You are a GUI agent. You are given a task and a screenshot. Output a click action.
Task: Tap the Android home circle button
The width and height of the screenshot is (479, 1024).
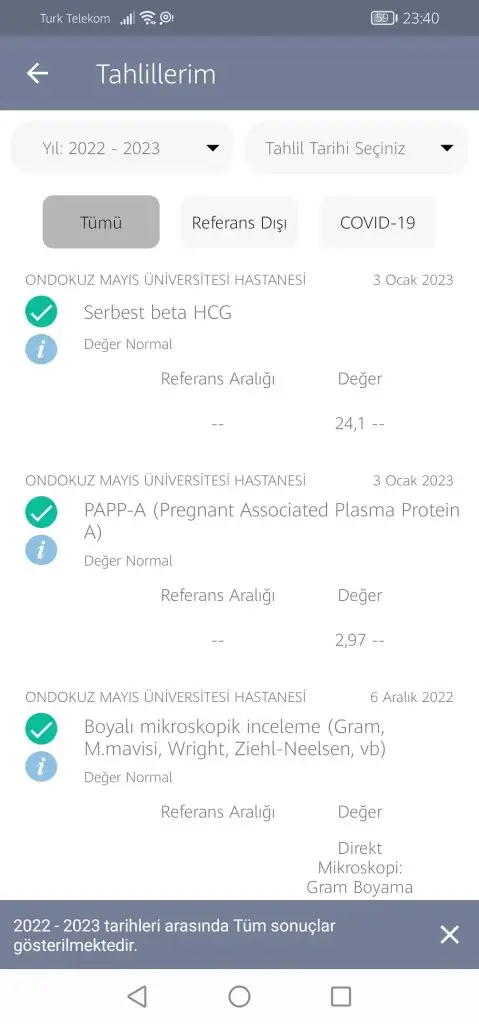[x=239, y=997]
